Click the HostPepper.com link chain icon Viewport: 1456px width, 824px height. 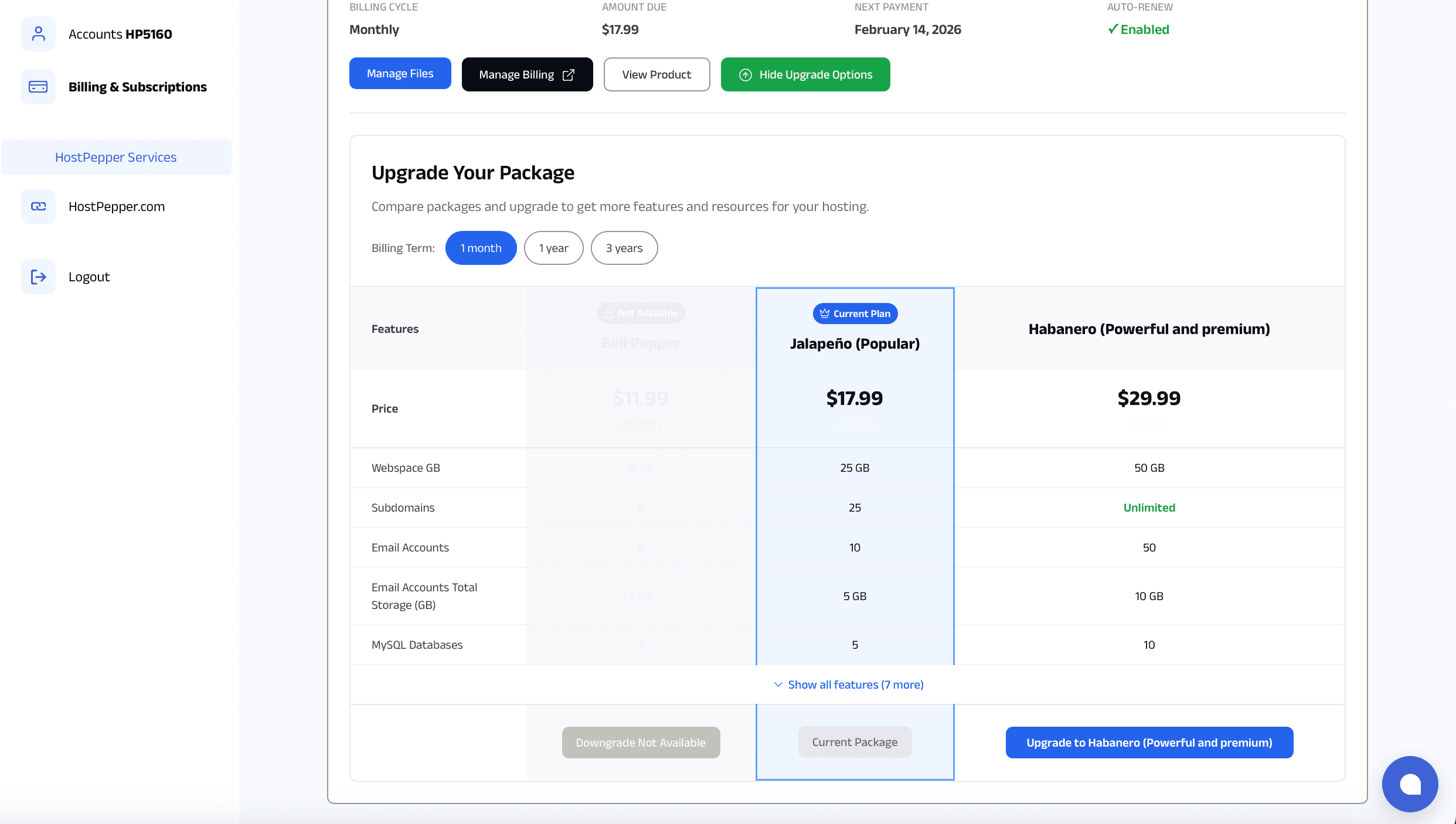[x=38, y=206]
